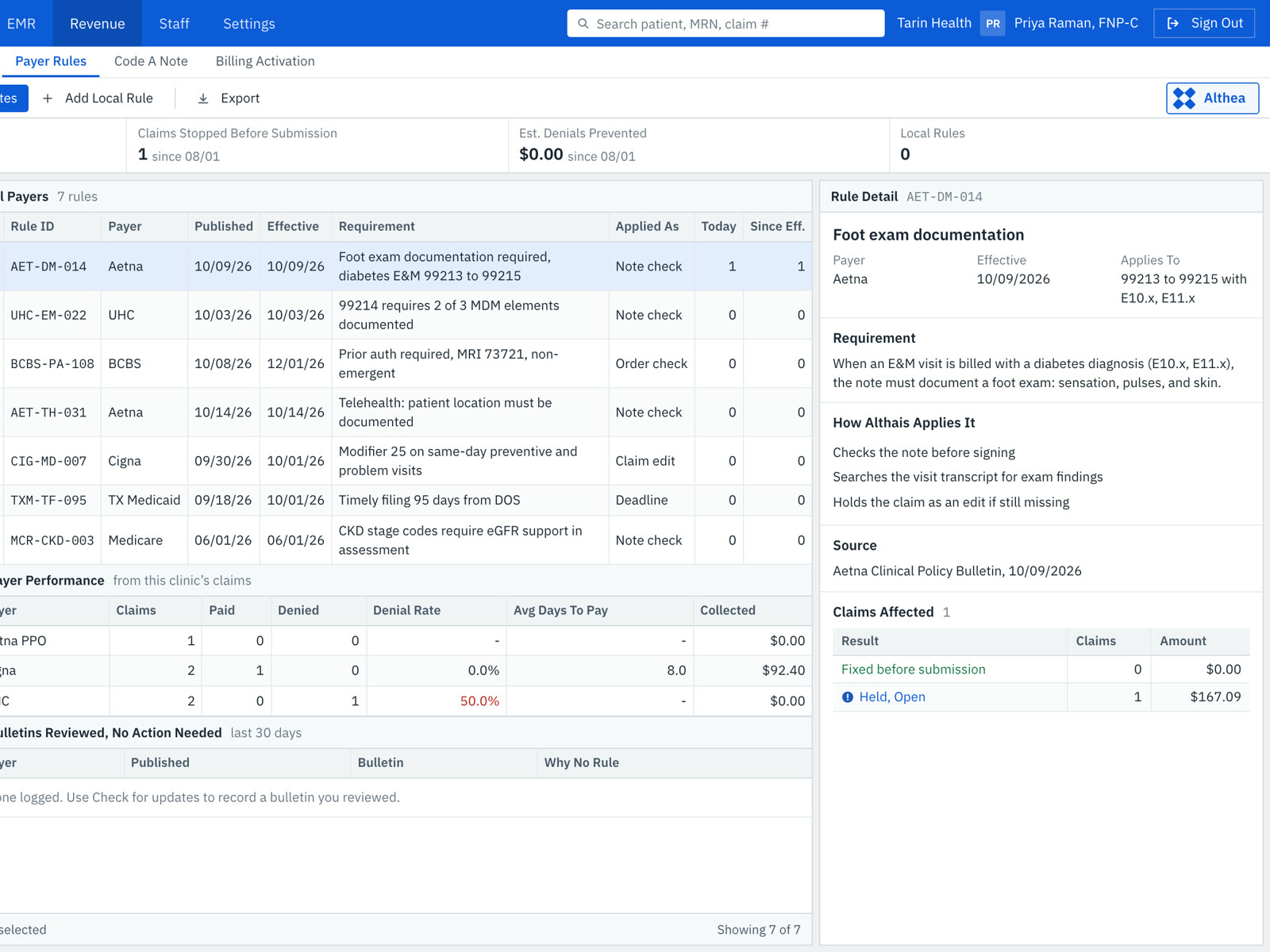Viewport: 1270px width, 952px height.
Task: Click the Export download icon
Action: pyautogui.click(x=203, y=98)
